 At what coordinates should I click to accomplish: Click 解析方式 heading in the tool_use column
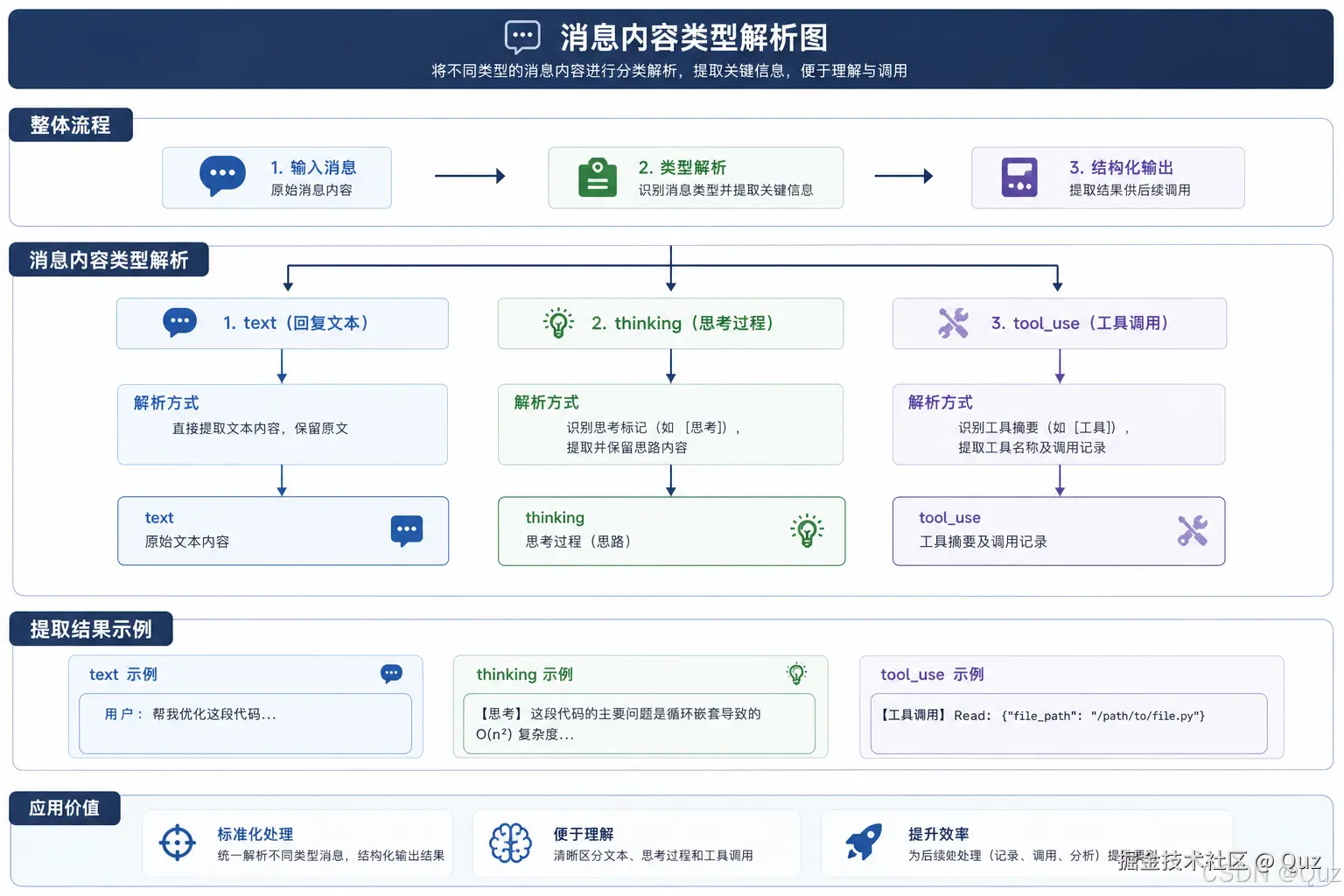(940, 402)
